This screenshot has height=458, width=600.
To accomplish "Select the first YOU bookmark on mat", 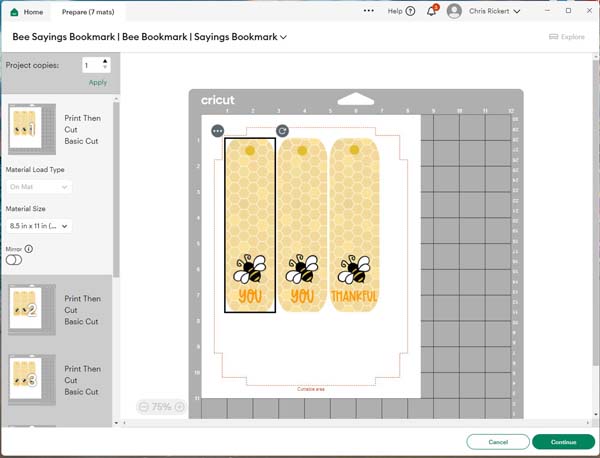I will (x=250, y=225).
